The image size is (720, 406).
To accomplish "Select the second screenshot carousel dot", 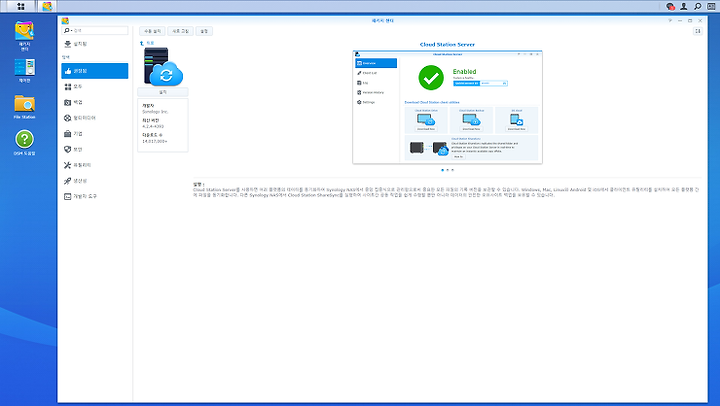I will (448, 170).
